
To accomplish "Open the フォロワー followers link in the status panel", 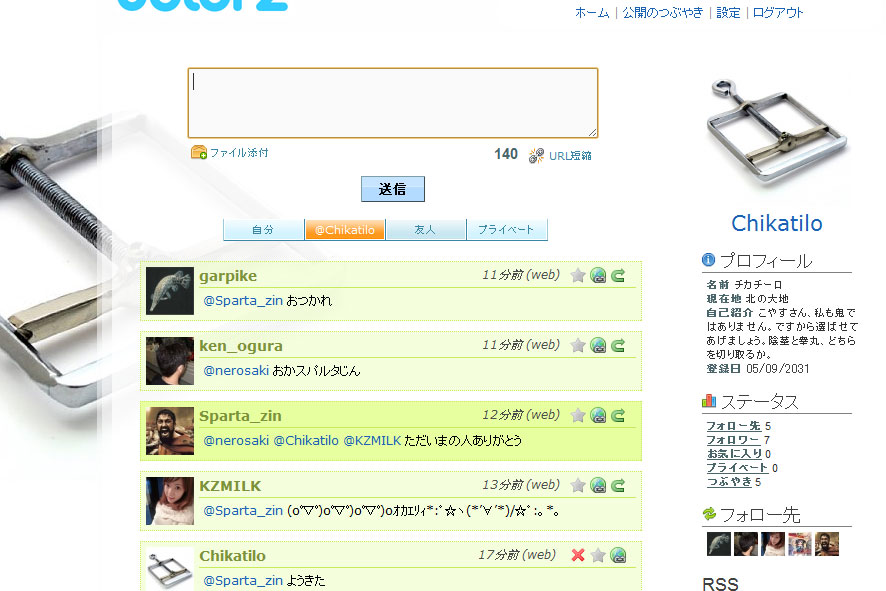I will tap(733, 440).
